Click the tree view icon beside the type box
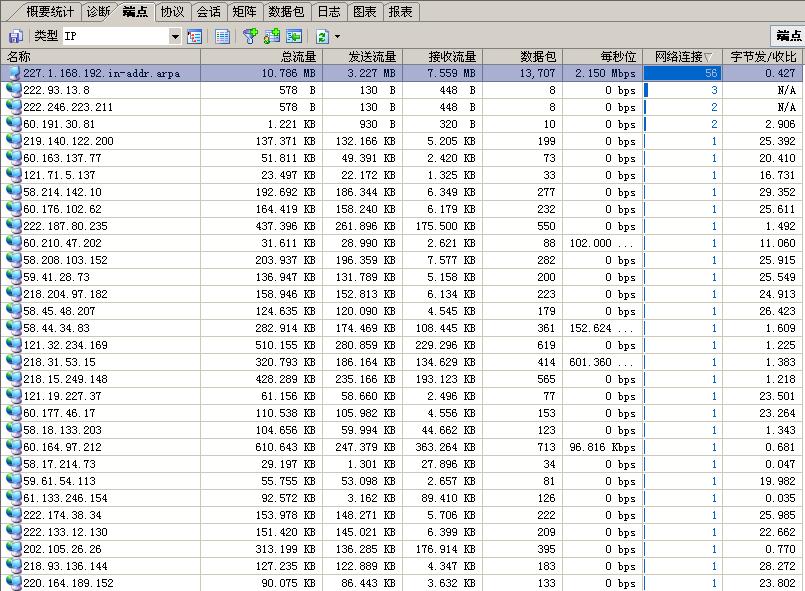This screenshot has height=591, width=805. click(195, 36)
